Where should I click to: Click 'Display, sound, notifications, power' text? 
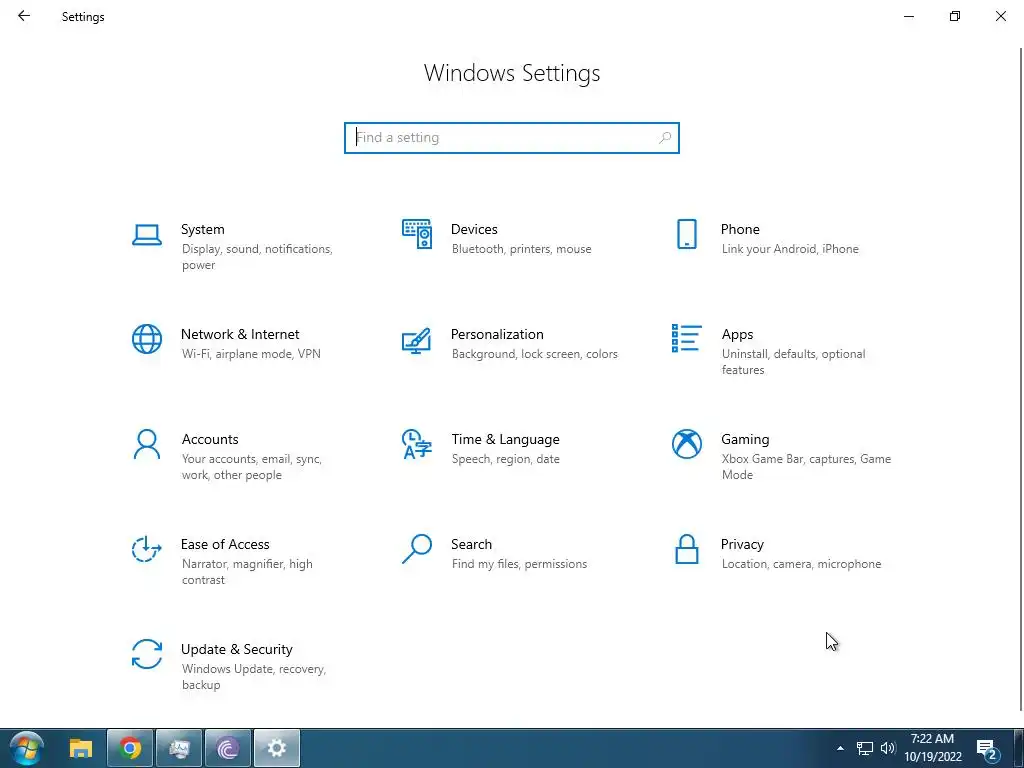[257, 257]
